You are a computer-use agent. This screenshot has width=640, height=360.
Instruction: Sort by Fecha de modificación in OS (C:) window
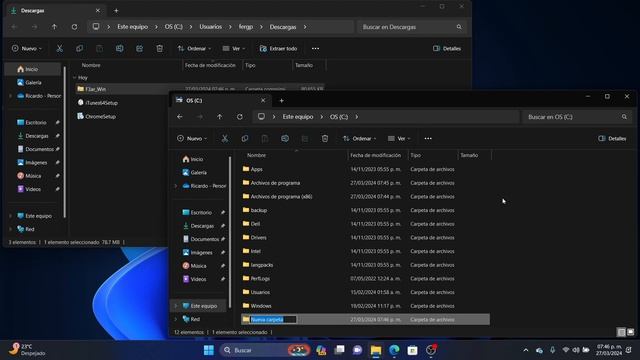coord(377,155)
